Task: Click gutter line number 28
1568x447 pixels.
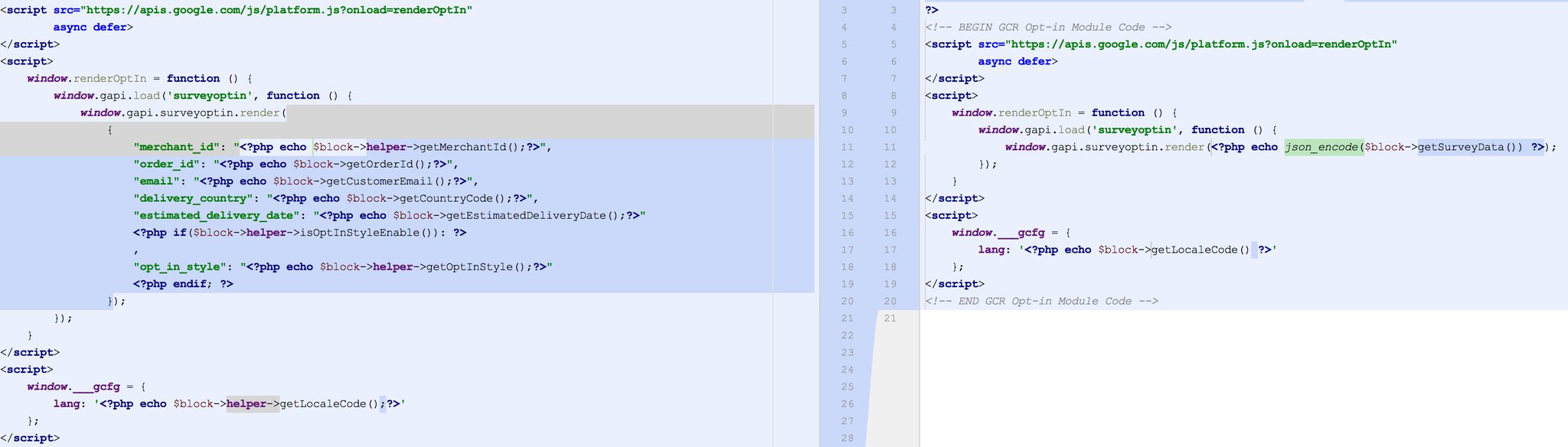Action: (x=847, y=438)
